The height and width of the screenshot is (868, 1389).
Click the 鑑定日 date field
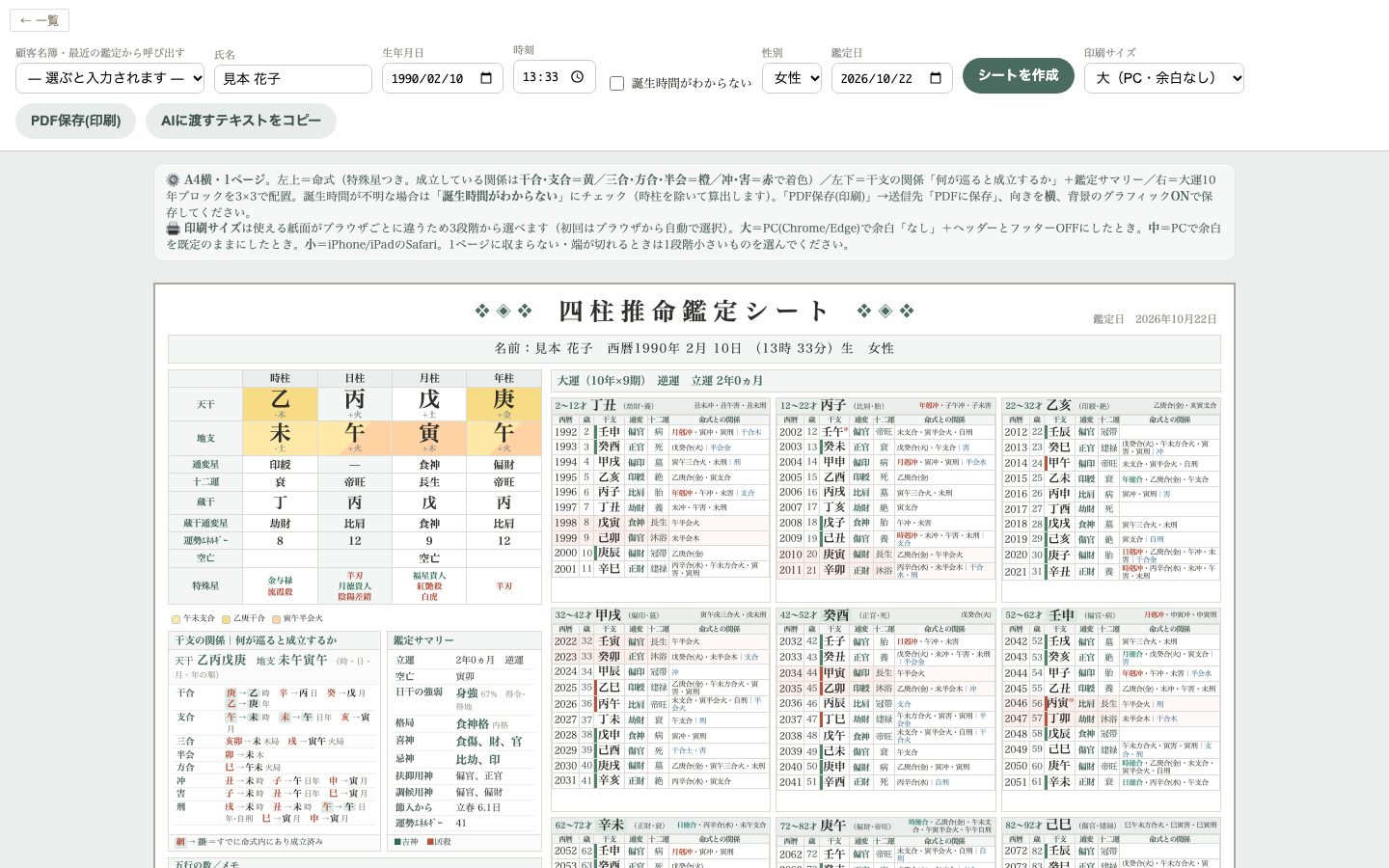(x=892, y=78)
